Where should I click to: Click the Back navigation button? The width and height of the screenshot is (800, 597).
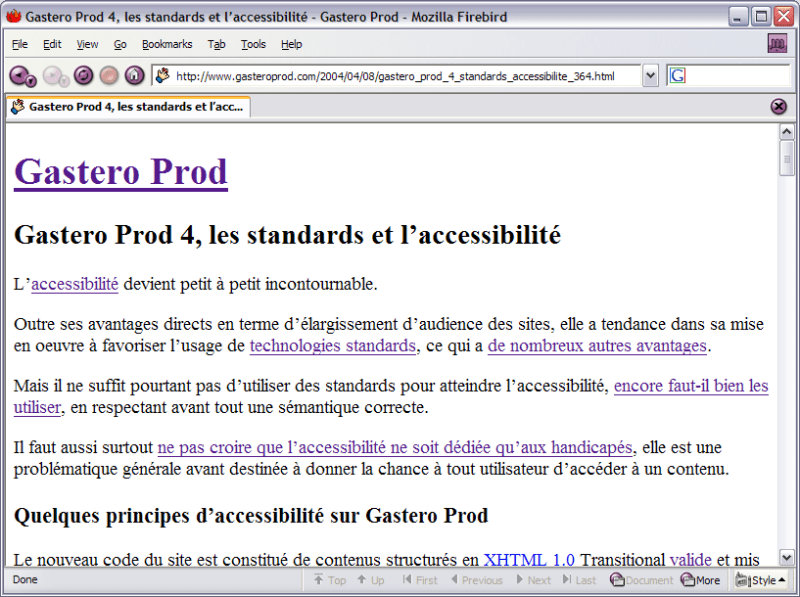[x=19, y=76]
